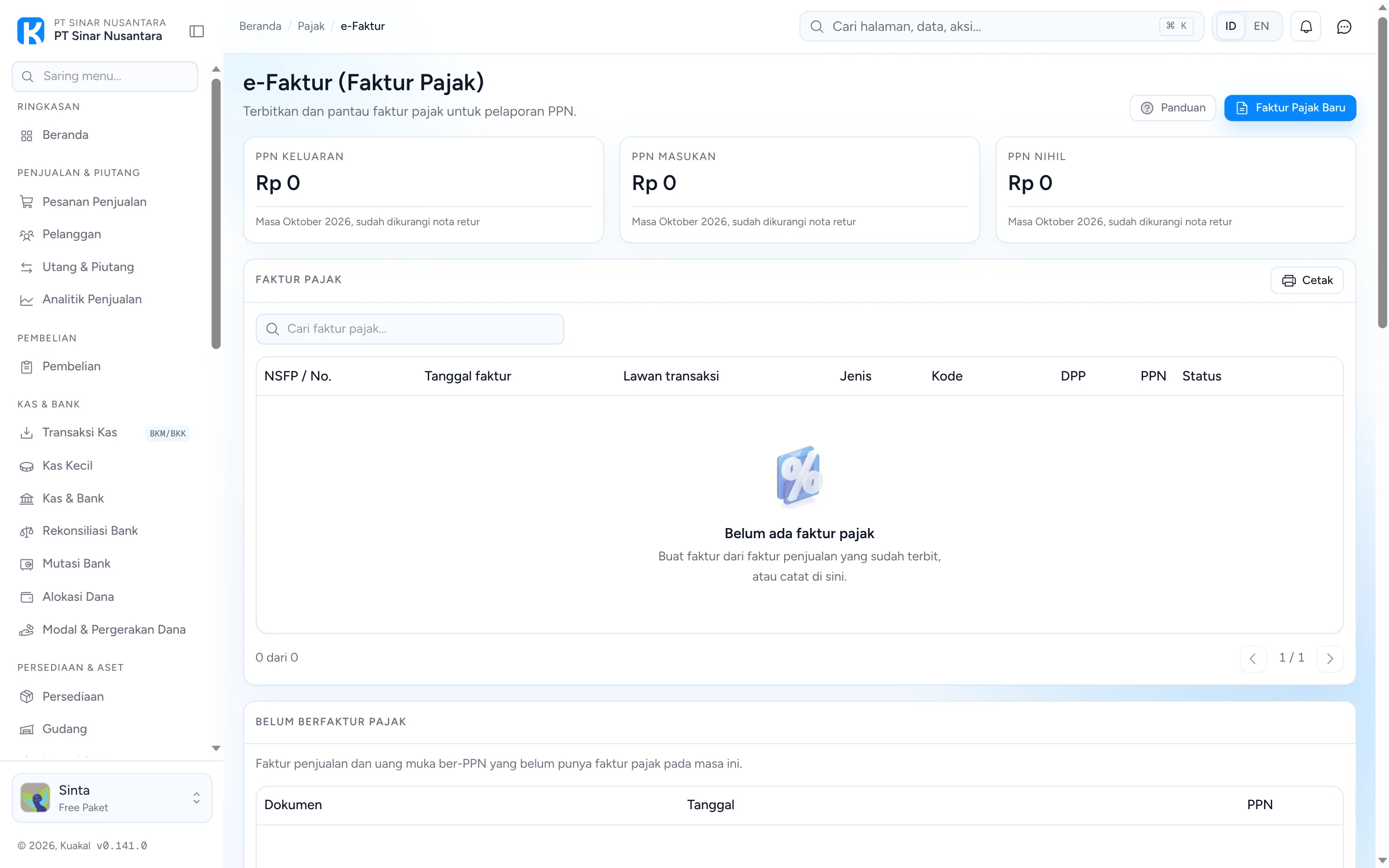Open Alokasi Dana menu item
The image size is (1389, 868).
point(105,597)
